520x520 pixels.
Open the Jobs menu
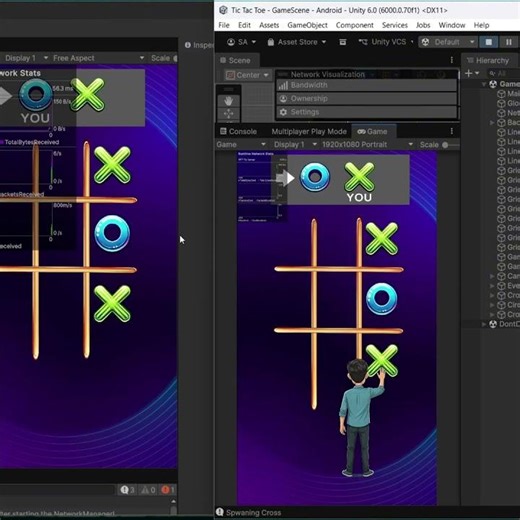coord(423,25)
